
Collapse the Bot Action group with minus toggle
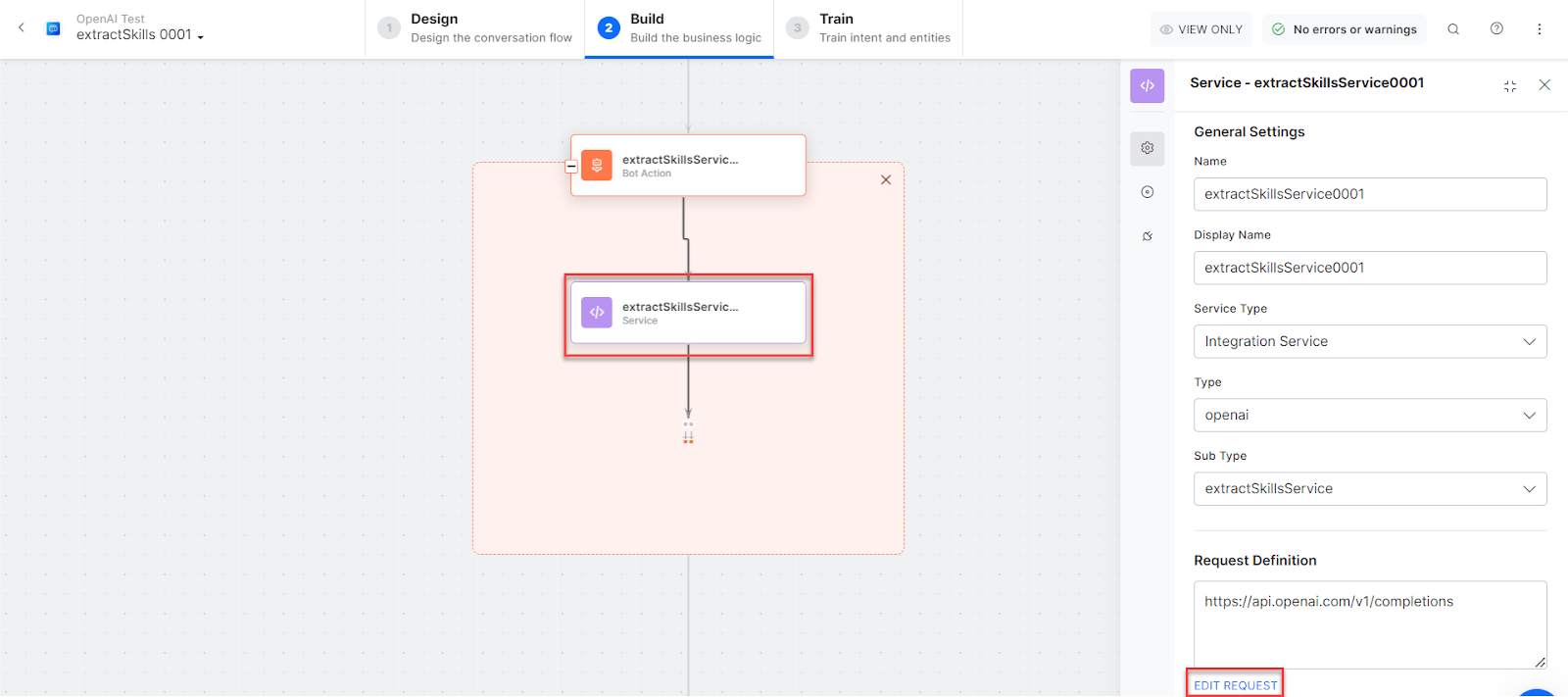(571, 167)
